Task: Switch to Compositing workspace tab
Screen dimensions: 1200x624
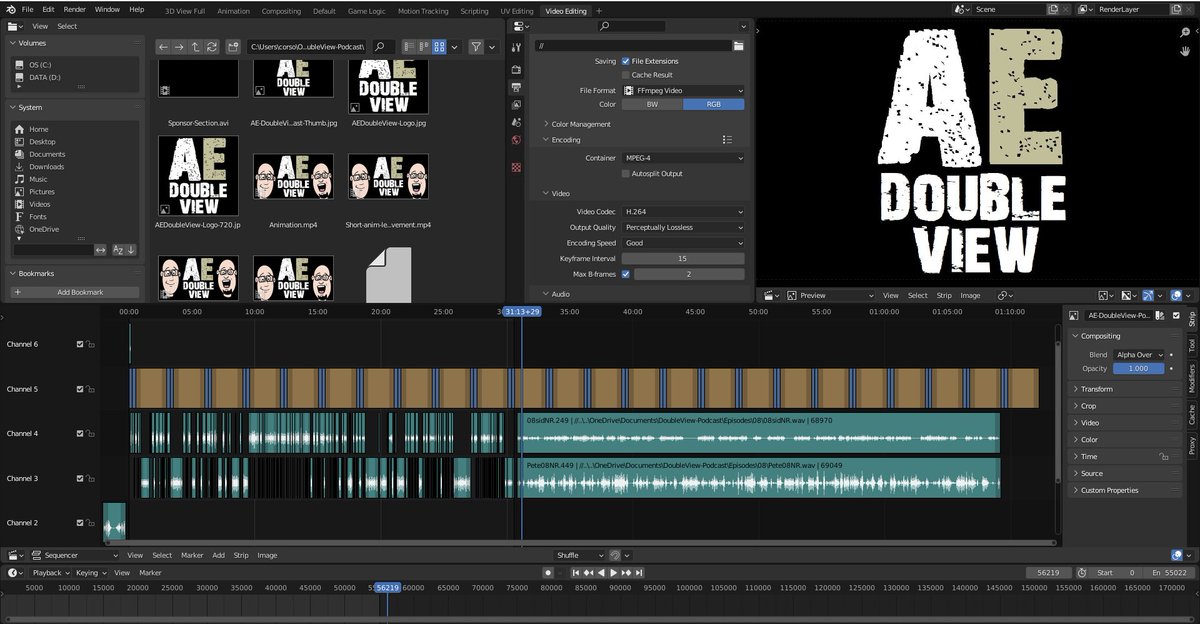Action: pyautogui.click(x=281, y=11)
